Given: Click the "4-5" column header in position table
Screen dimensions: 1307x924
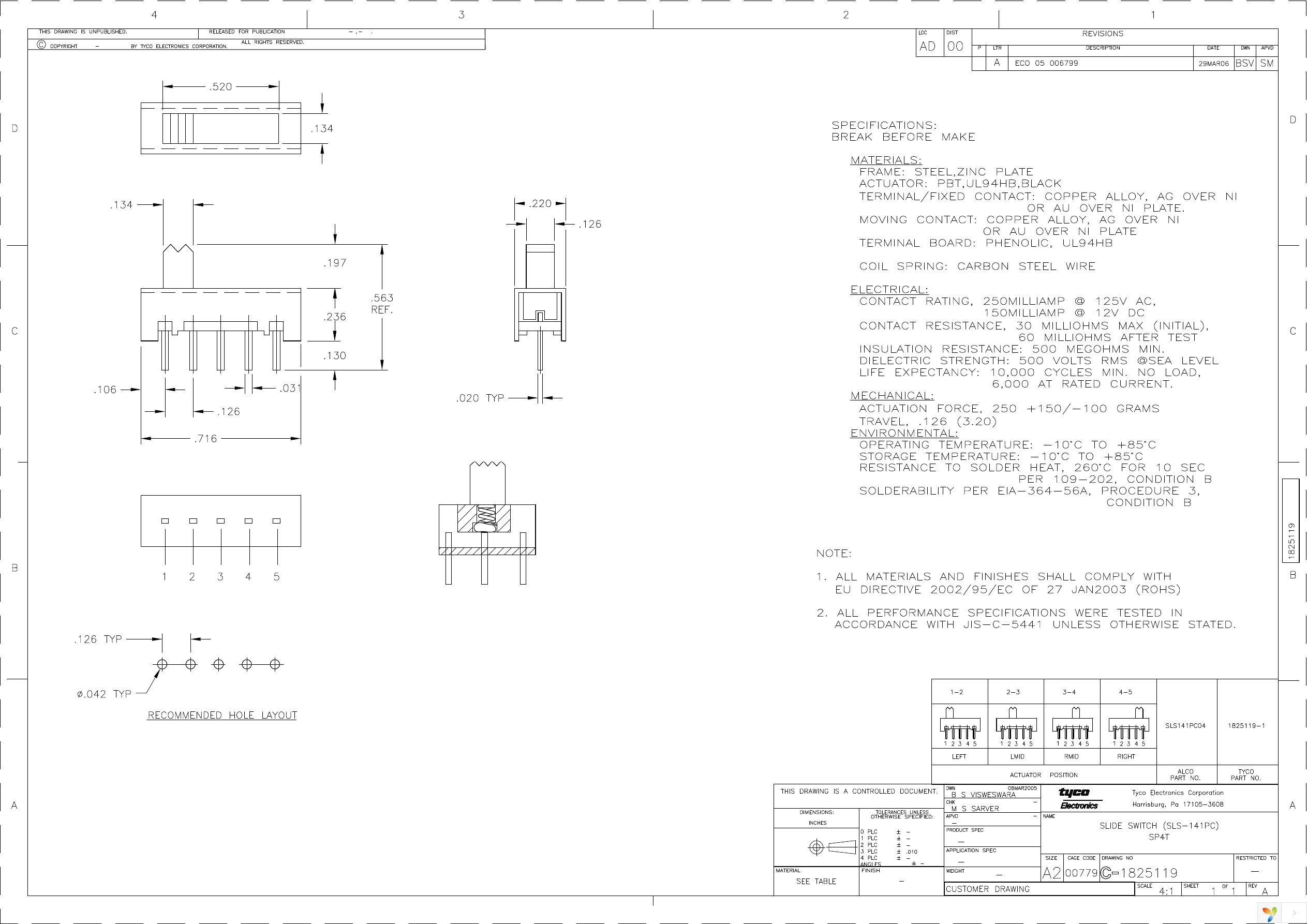Looking at the screenshot, I should pyautogui.click(x=1125, y=693).
